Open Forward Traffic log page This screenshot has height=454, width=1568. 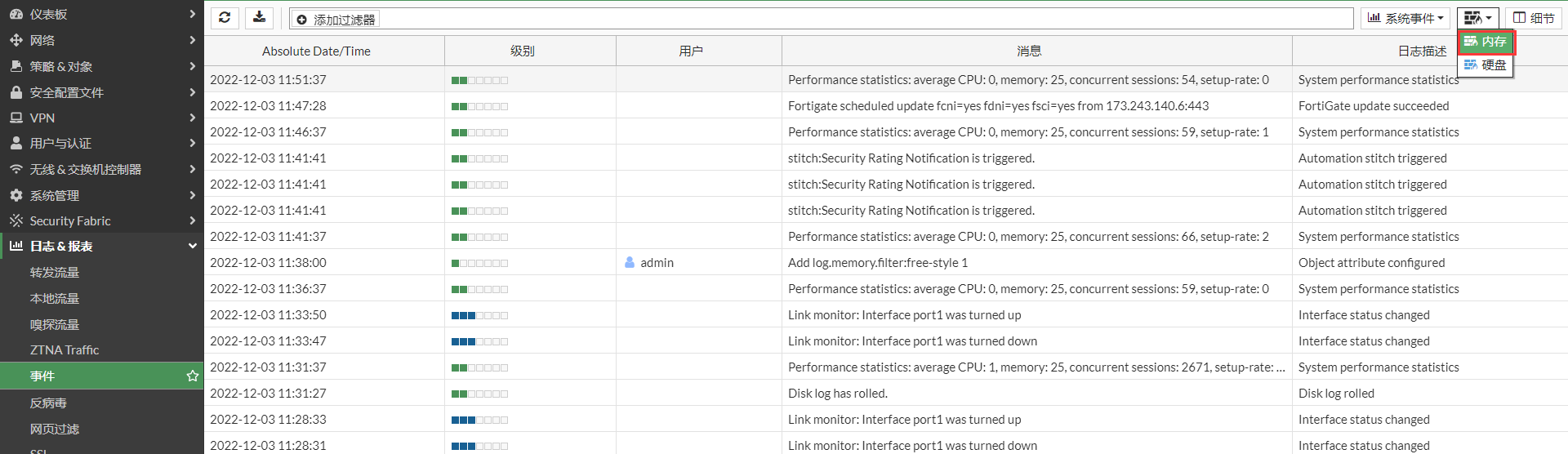click(55, 273)
